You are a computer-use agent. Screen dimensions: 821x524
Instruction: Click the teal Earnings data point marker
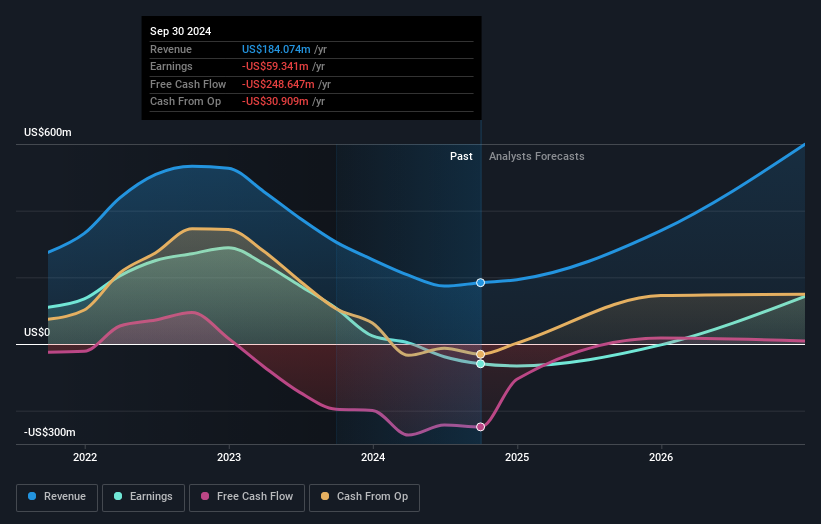click(x=481, y=364)
